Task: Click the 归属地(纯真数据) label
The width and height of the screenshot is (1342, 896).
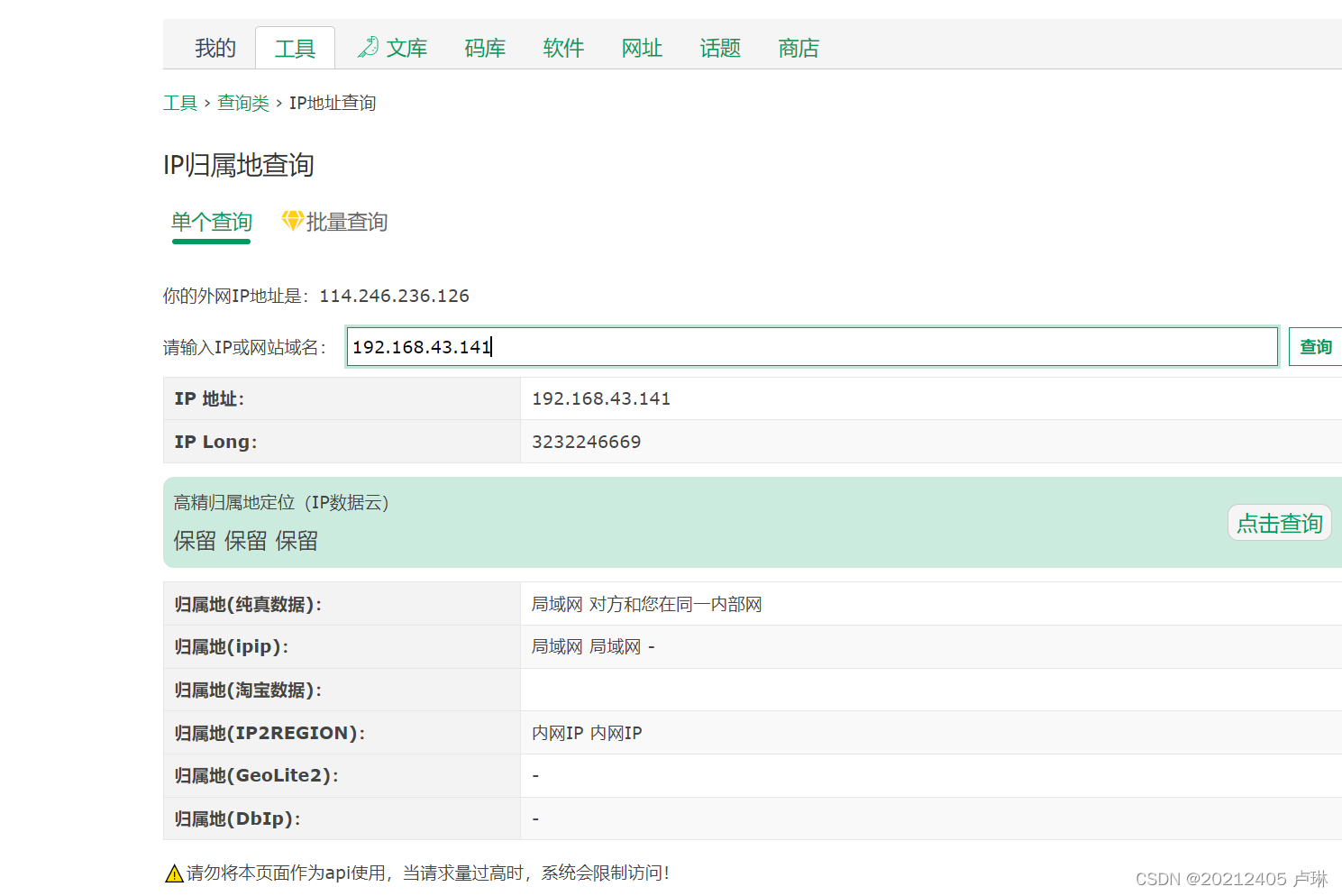Action: [x=248, y=604]
